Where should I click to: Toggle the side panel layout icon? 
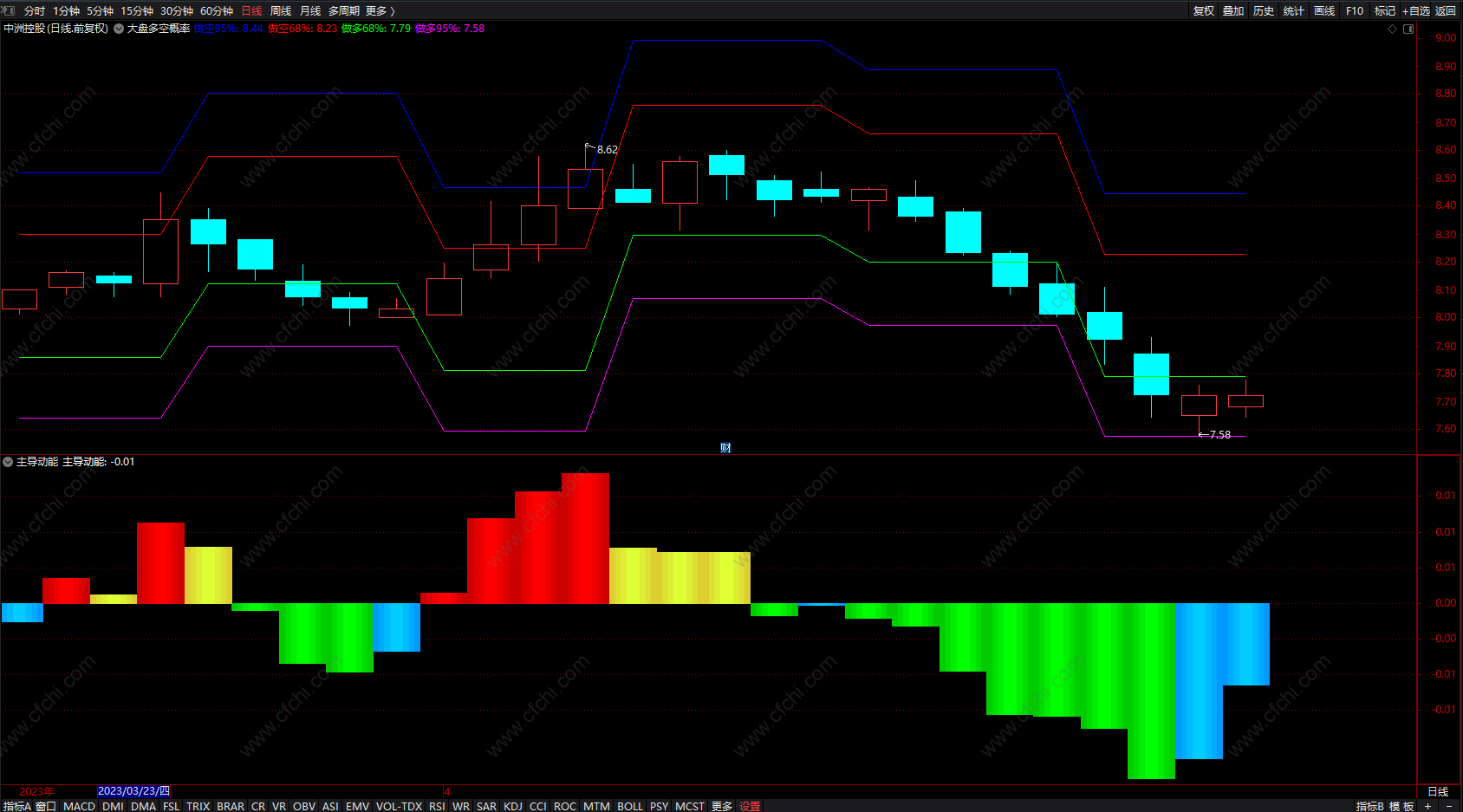pos(1408,29)
